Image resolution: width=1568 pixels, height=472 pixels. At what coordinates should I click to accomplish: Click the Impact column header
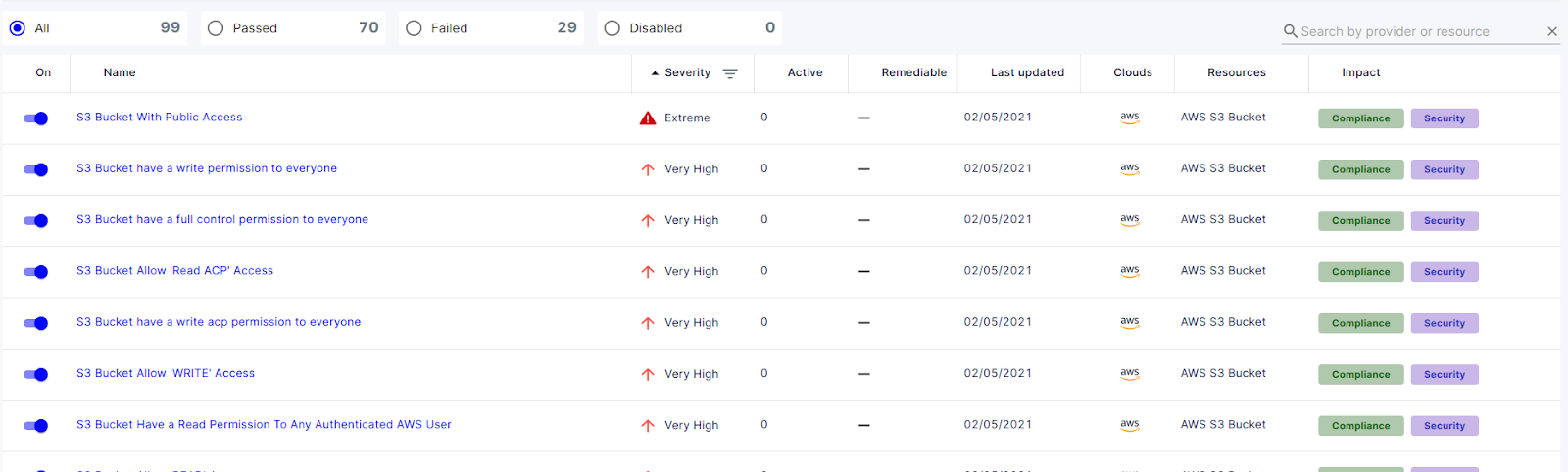coord(1361,72)
